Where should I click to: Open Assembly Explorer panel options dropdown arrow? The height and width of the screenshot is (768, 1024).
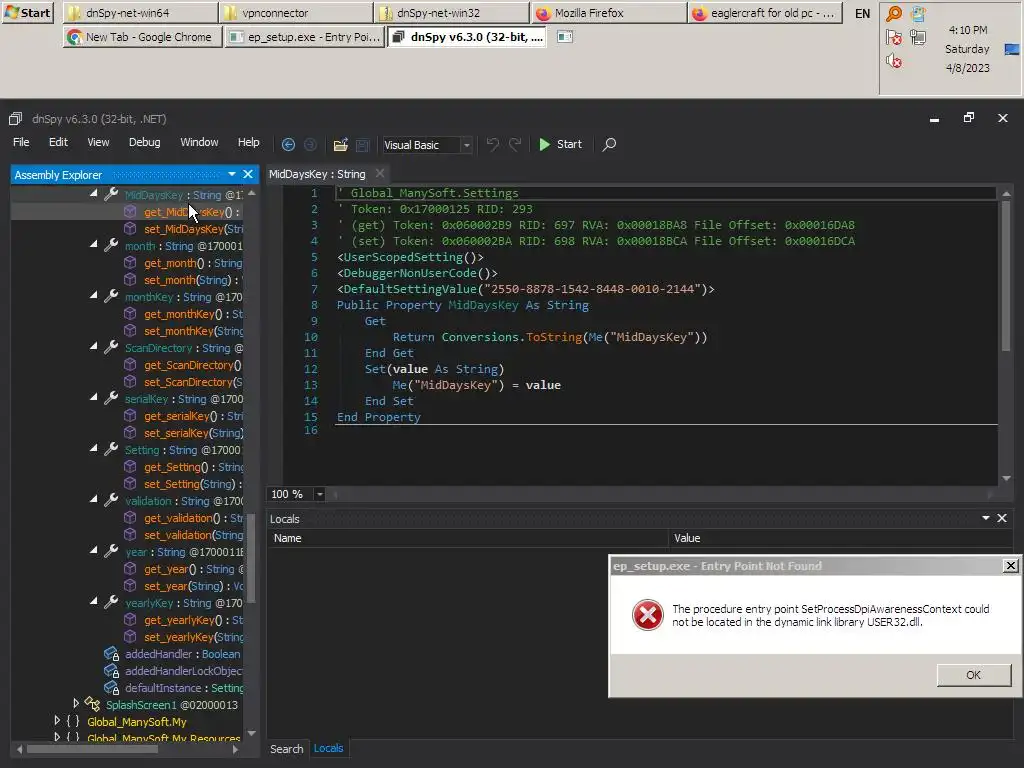coord(232,174)
